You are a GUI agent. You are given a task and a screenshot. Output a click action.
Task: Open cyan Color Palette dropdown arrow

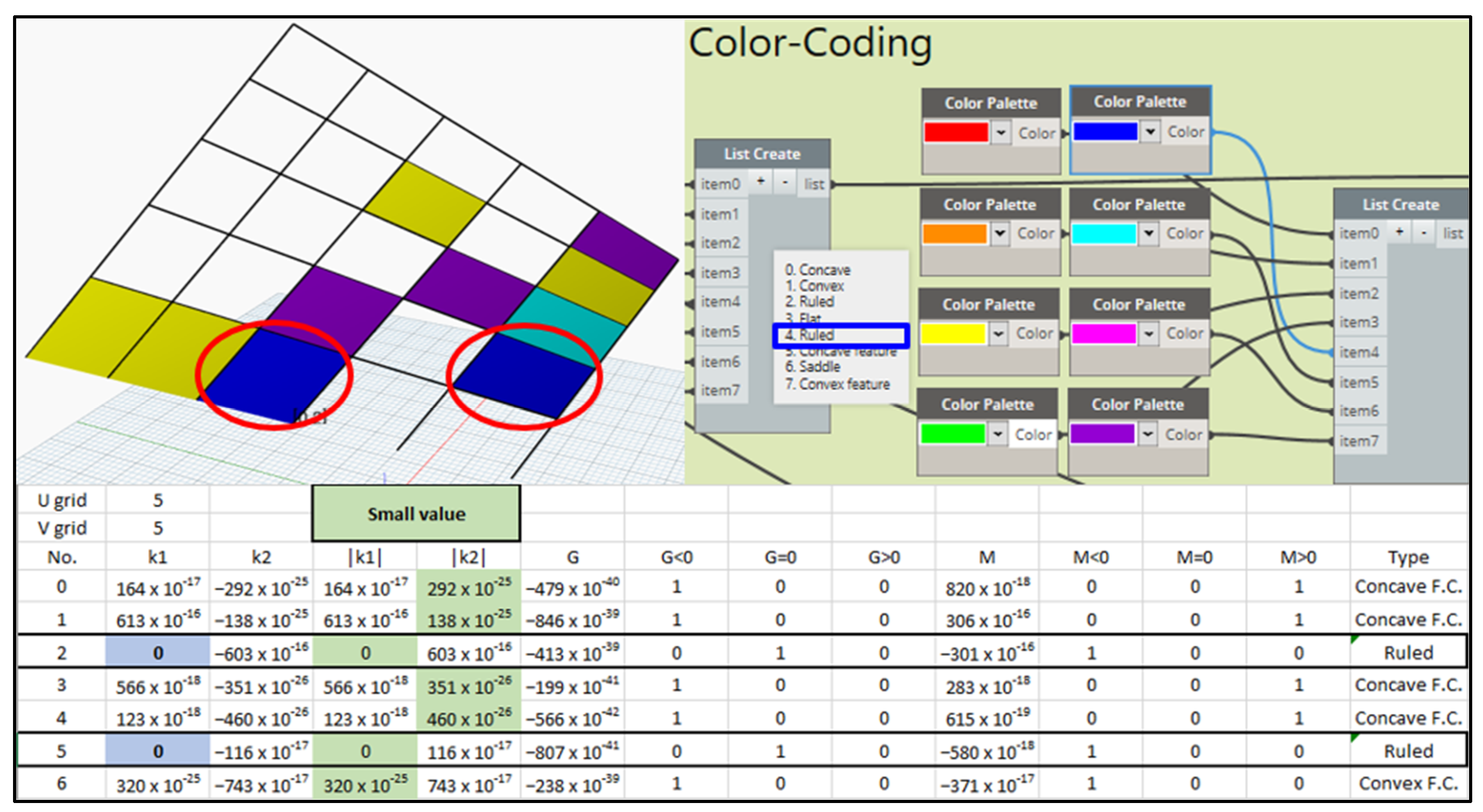1148,233
